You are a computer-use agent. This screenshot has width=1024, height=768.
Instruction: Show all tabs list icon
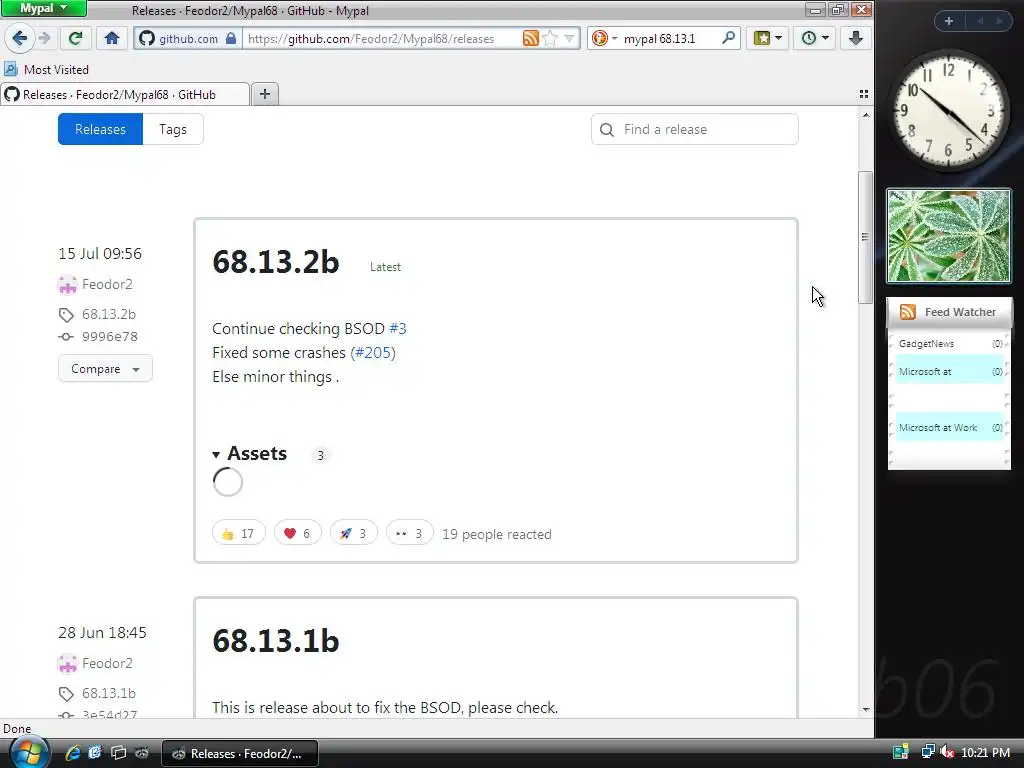[863, 95]
